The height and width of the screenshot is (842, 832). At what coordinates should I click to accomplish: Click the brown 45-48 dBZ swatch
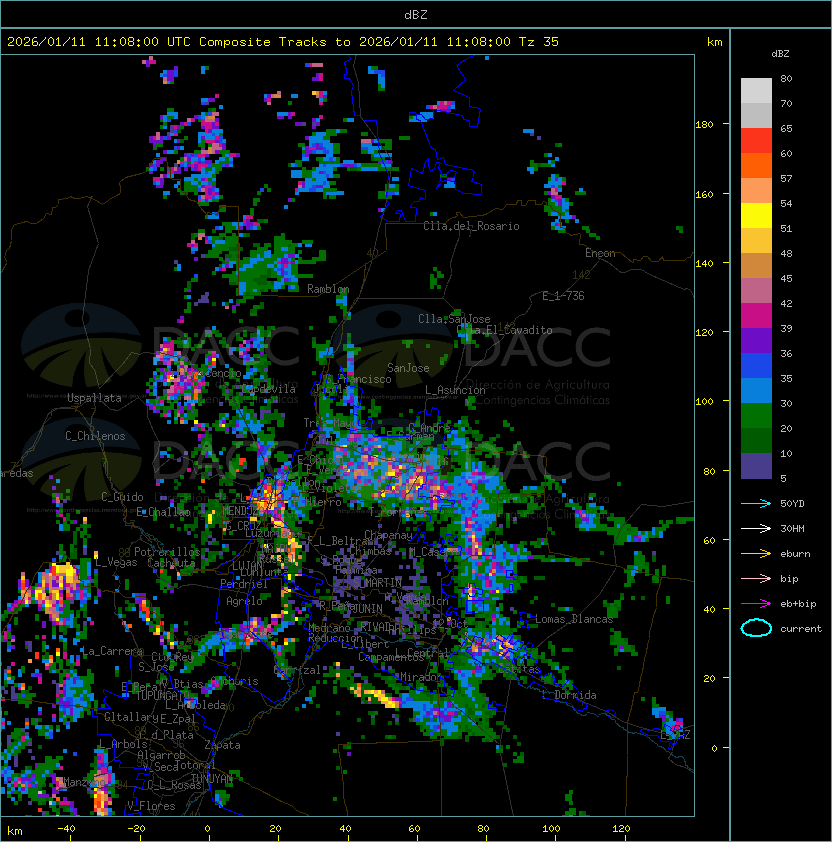point(756,266)
